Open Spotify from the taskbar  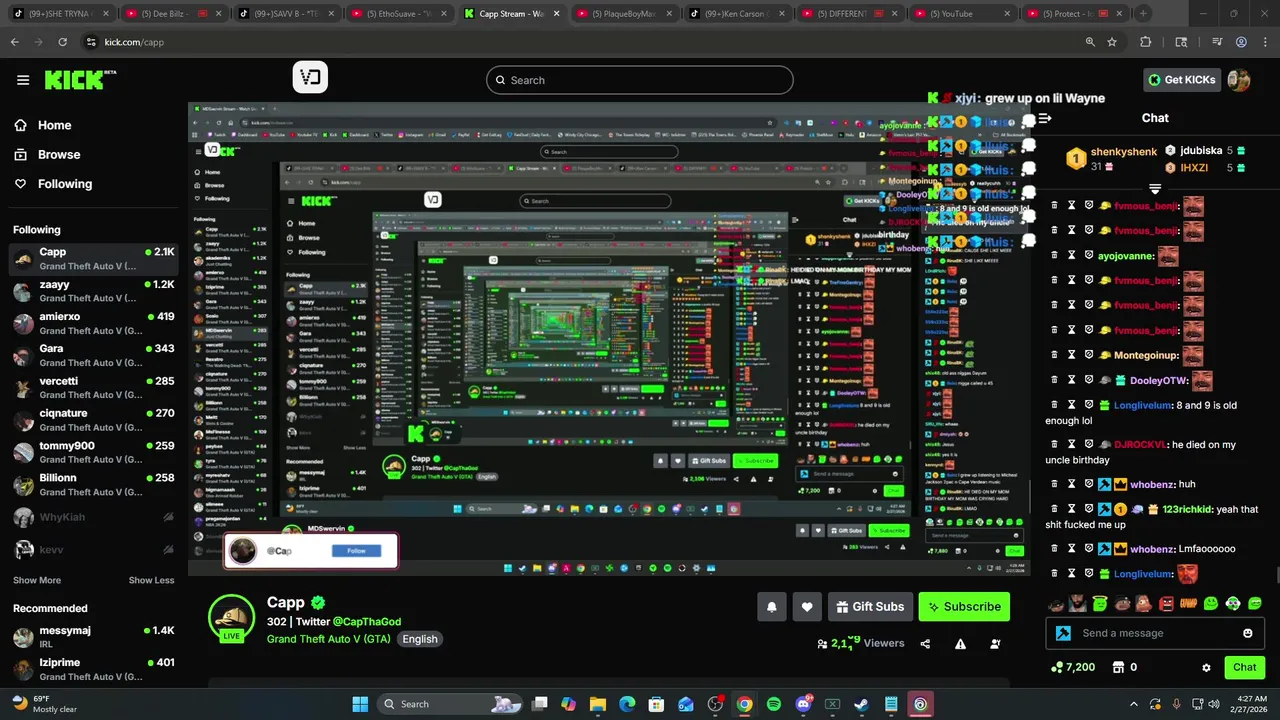tap(774, 704)
